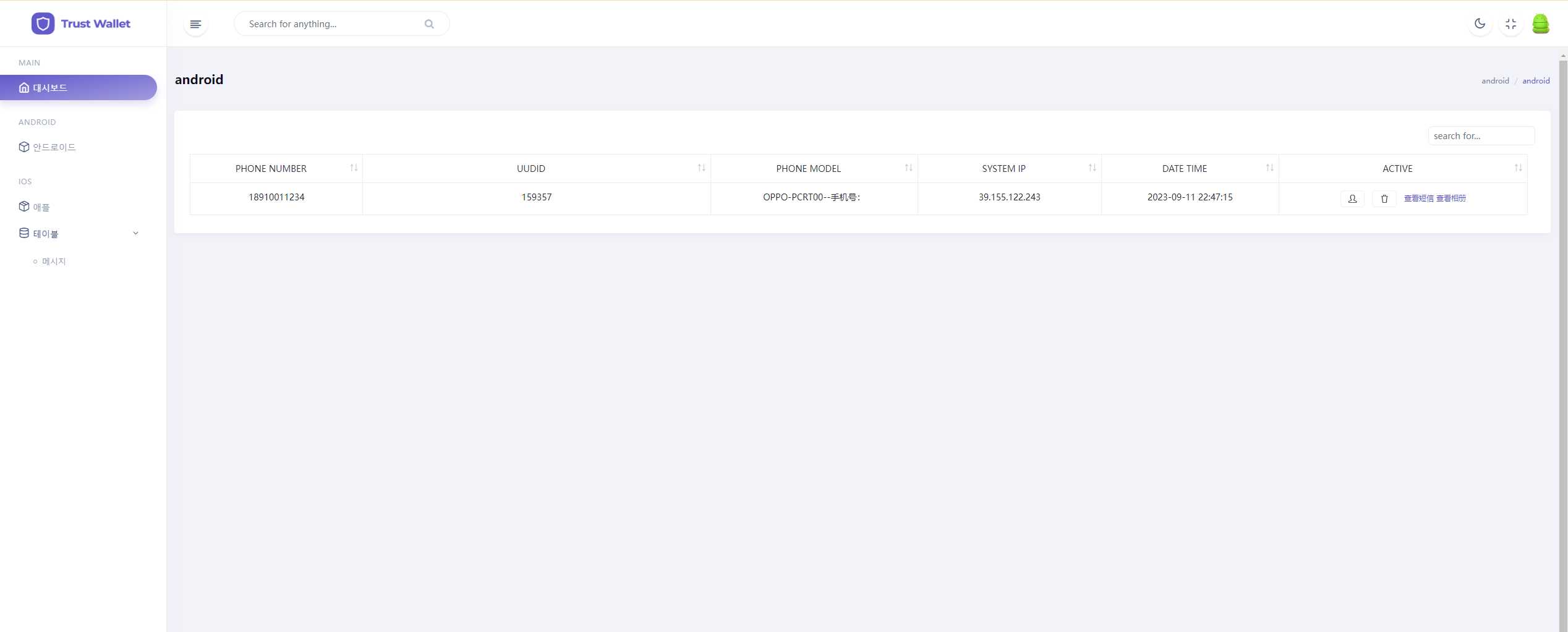Open the green Android avatar menu
The image size is (1568, 632).
coord(1541,23)
